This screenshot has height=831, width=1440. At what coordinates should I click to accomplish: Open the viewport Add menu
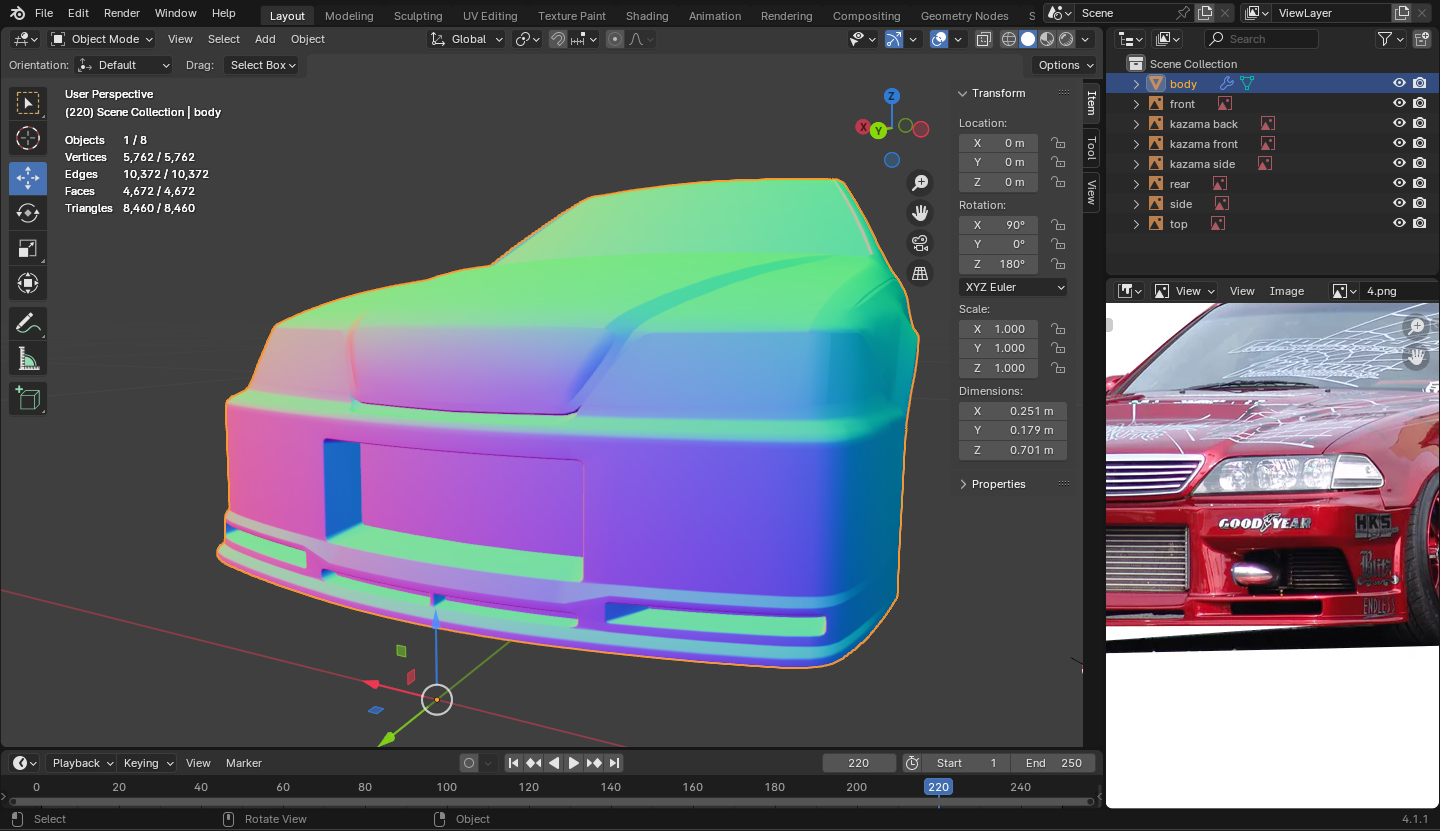point(265,39)
